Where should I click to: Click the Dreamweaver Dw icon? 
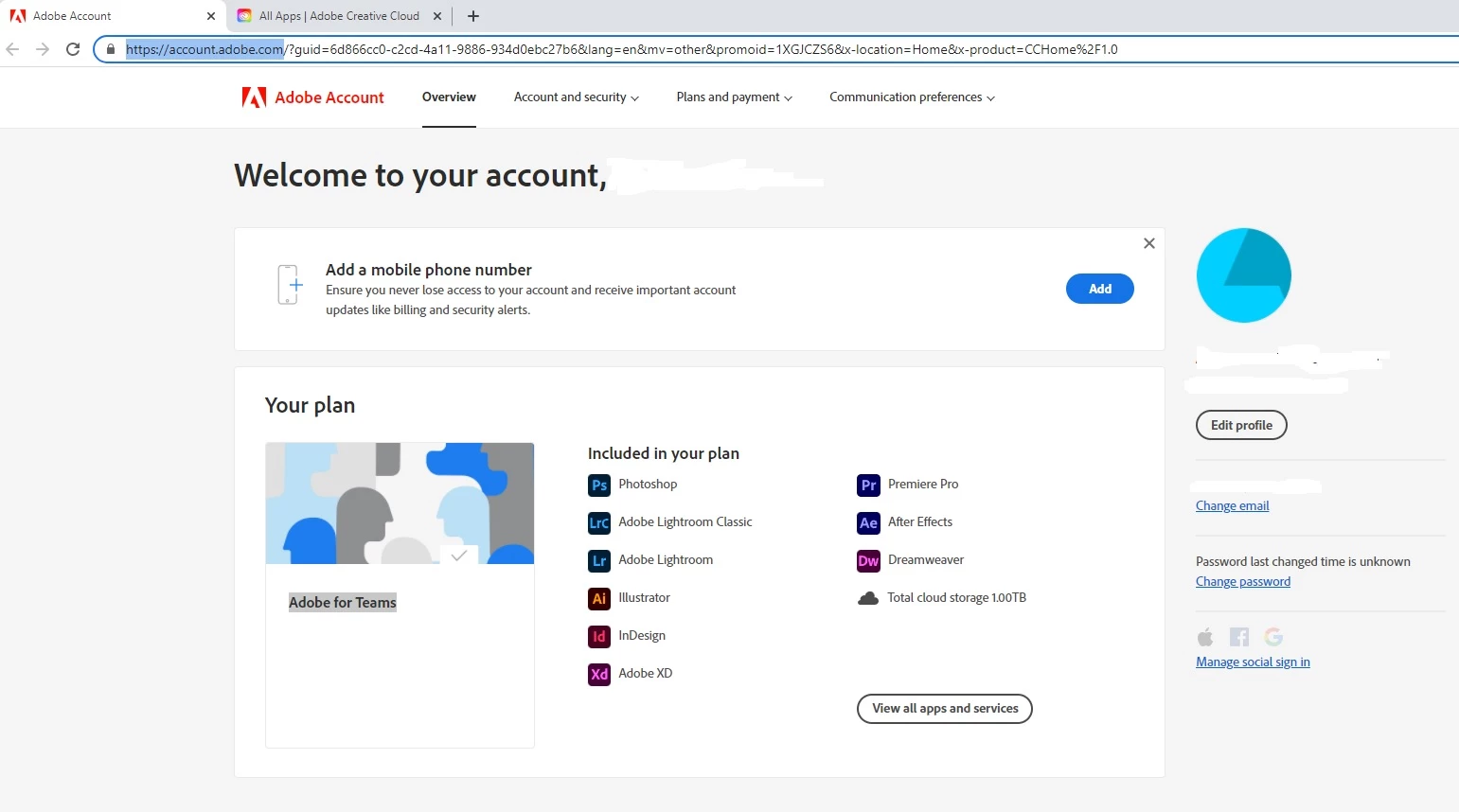[x=868, y=561]
